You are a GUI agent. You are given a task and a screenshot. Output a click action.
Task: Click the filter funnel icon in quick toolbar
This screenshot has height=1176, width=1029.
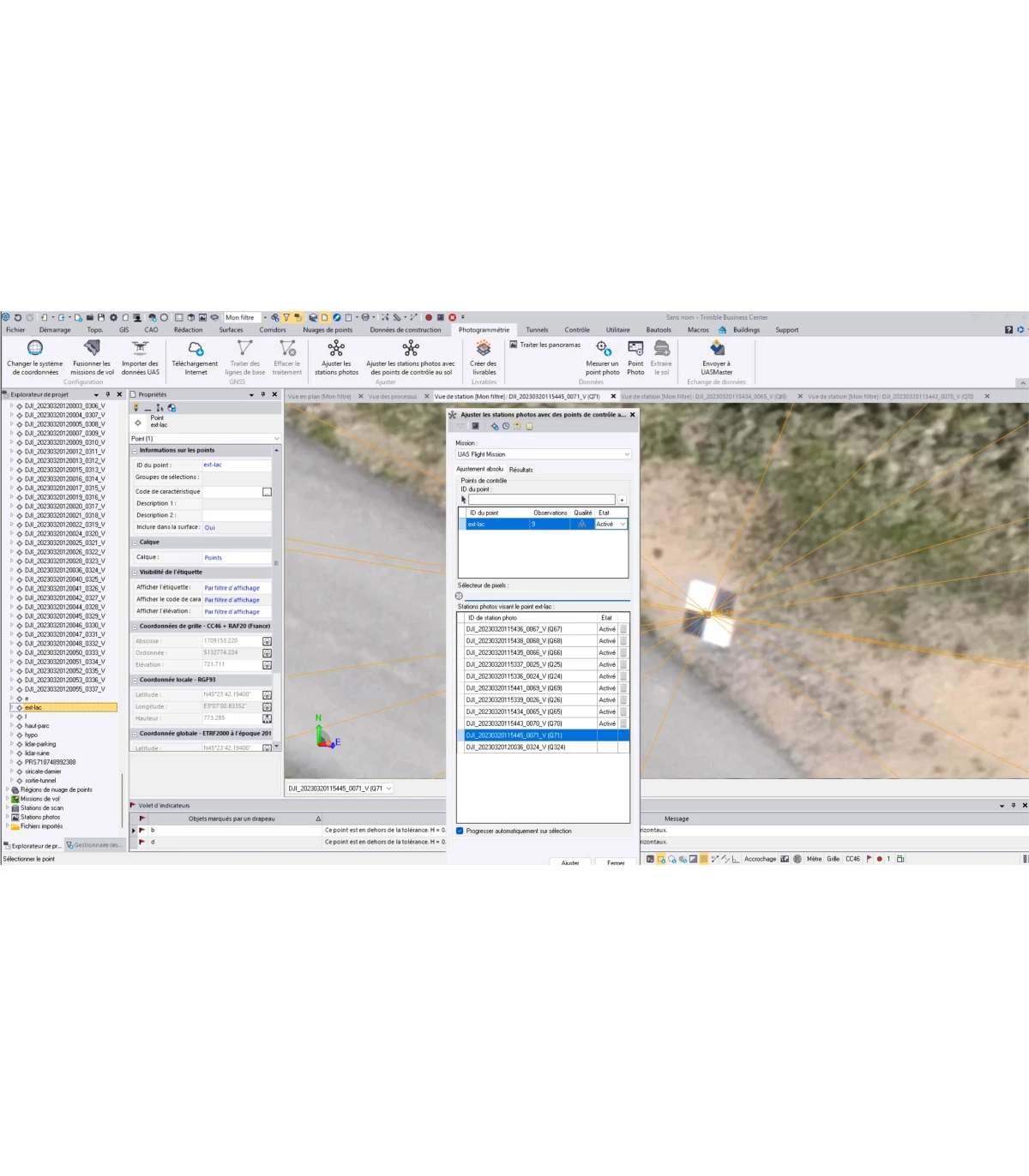(286, 317)
